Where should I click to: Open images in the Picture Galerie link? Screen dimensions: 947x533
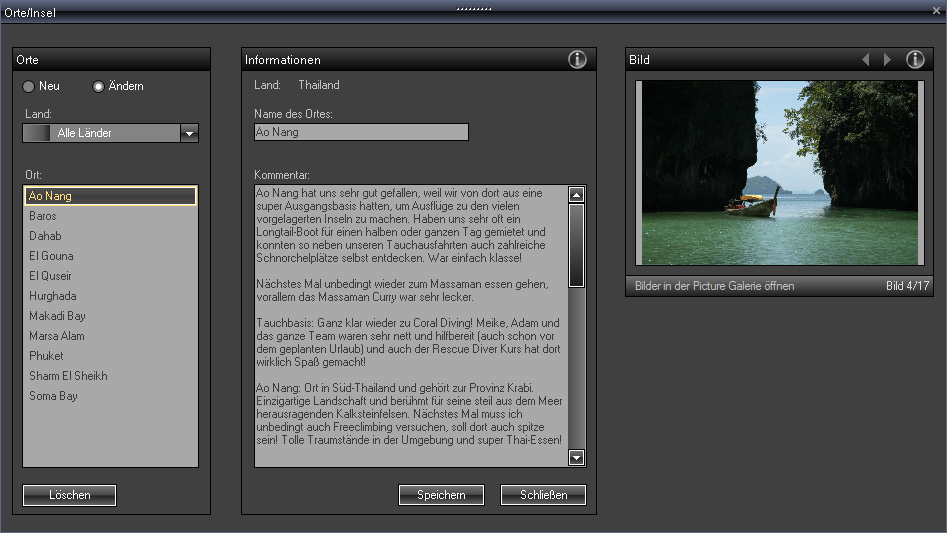coord(714,286)
